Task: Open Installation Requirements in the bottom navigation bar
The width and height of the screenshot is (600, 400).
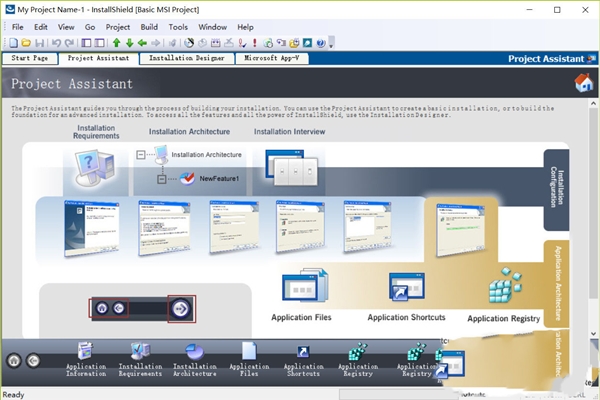Action: tap(140, 360)
